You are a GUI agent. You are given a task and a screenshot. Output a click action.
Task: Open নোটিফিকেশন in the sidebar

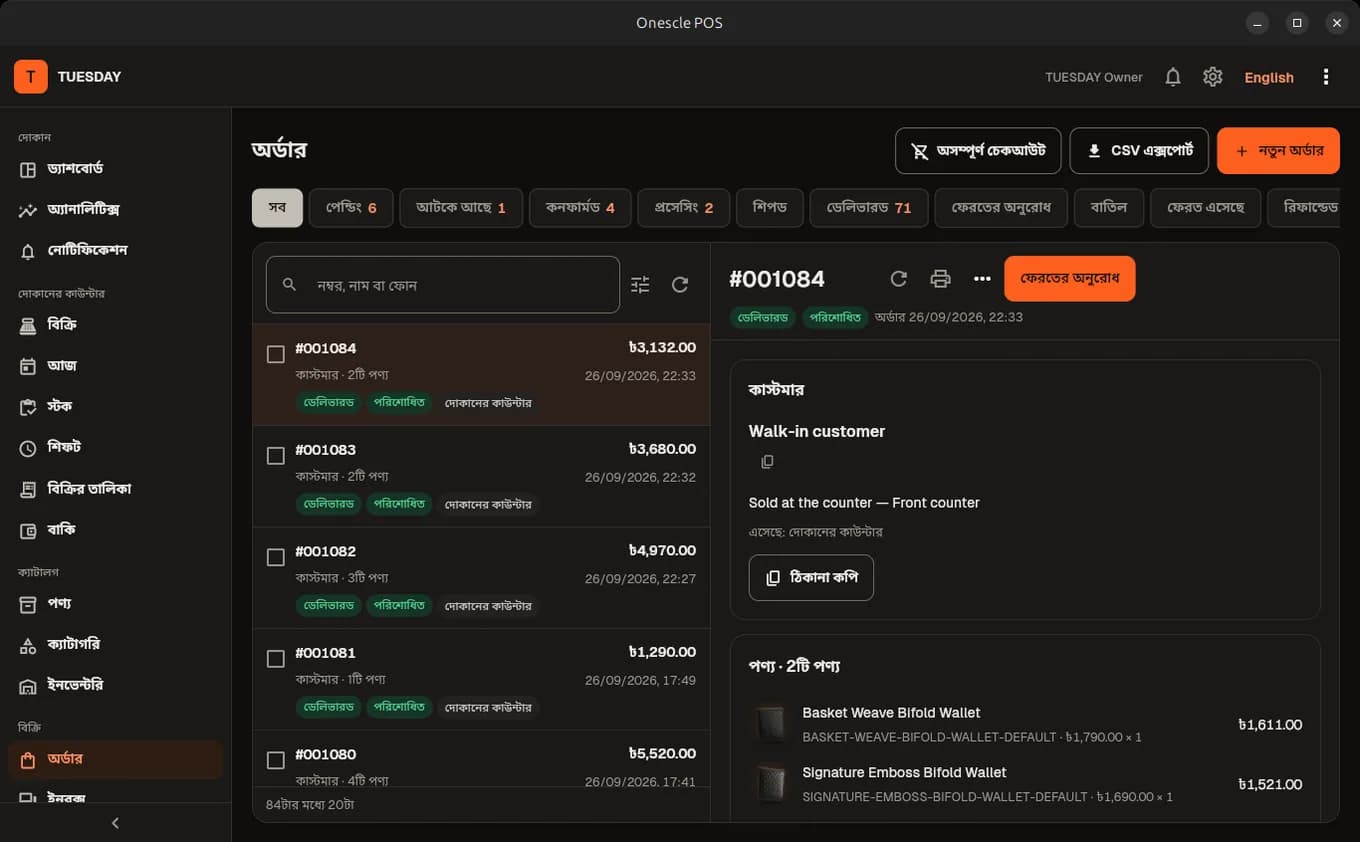coord(115,250)
